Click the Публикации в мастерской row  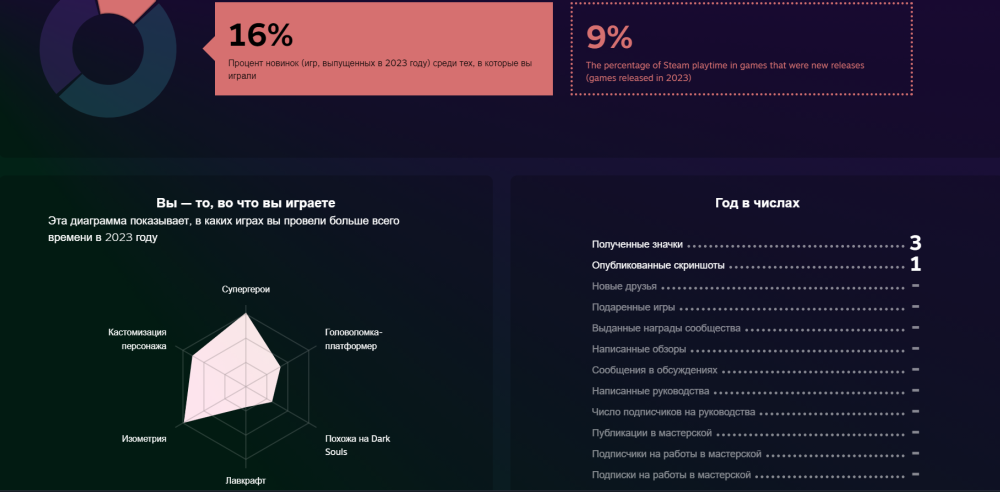(x=651, y=433)
